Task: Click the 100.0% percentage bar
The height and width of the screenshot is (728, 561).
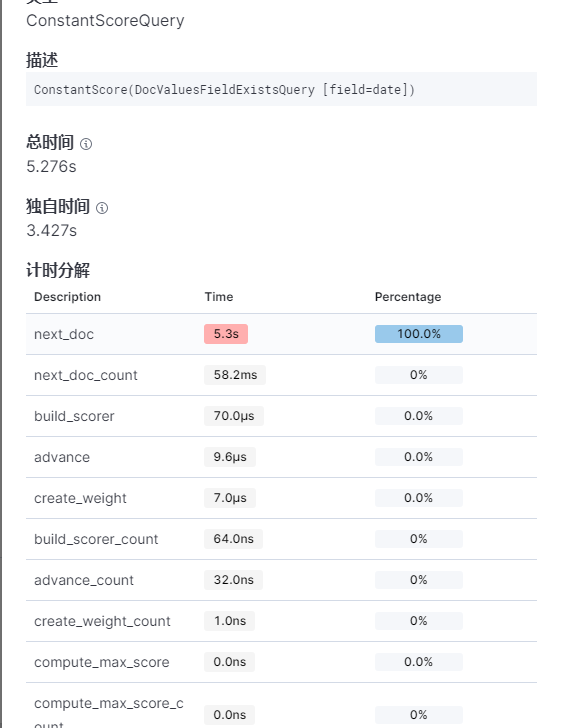Action: (x=419, y=334)
